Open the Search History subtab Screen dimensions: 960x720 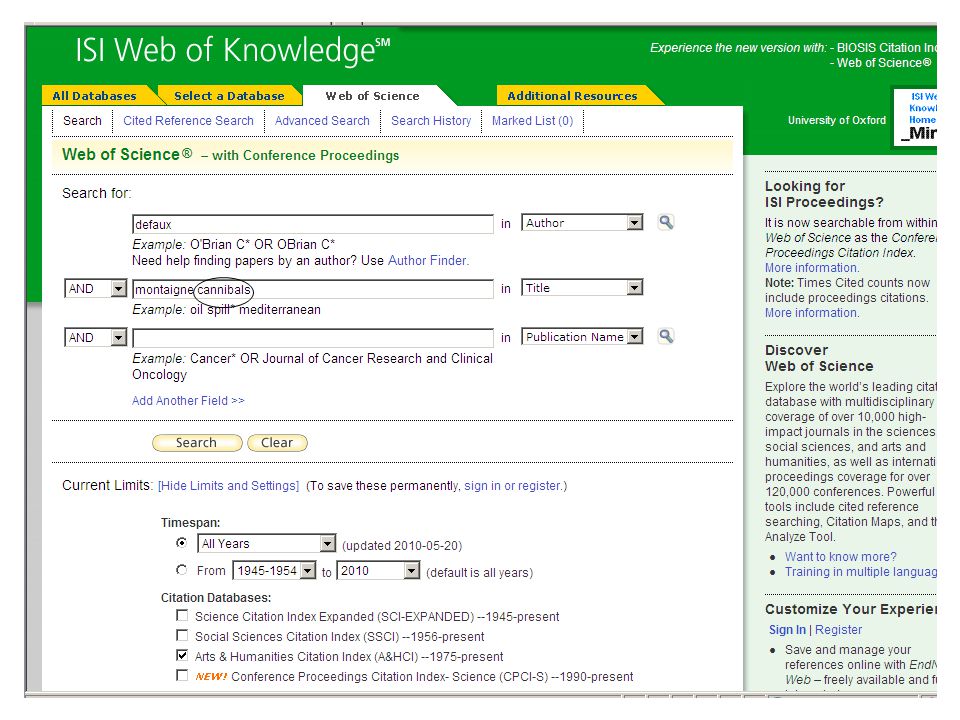tap(431, 121)
